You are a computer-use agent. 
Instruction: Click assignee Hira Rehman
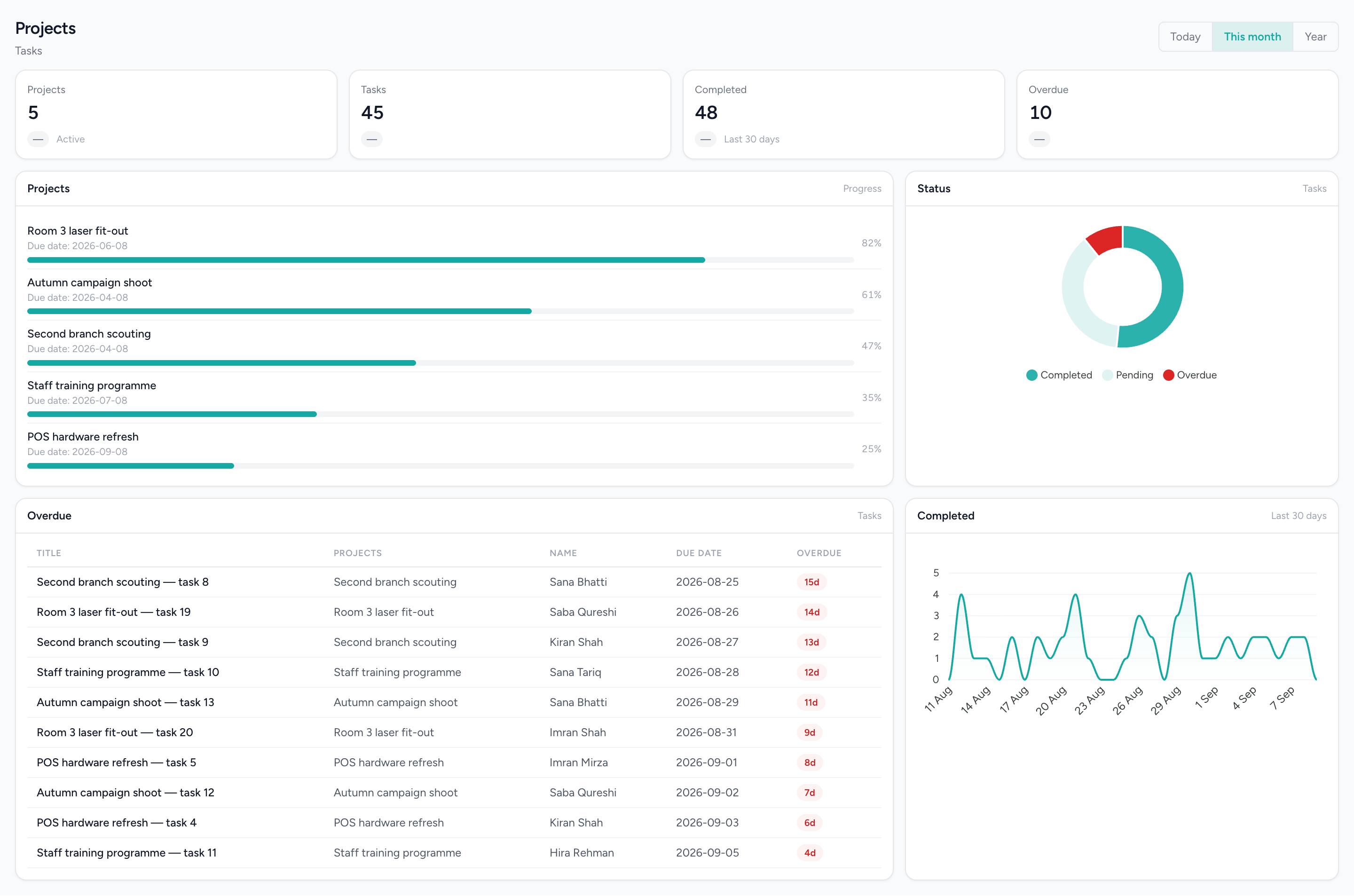[x=582, y=853]
